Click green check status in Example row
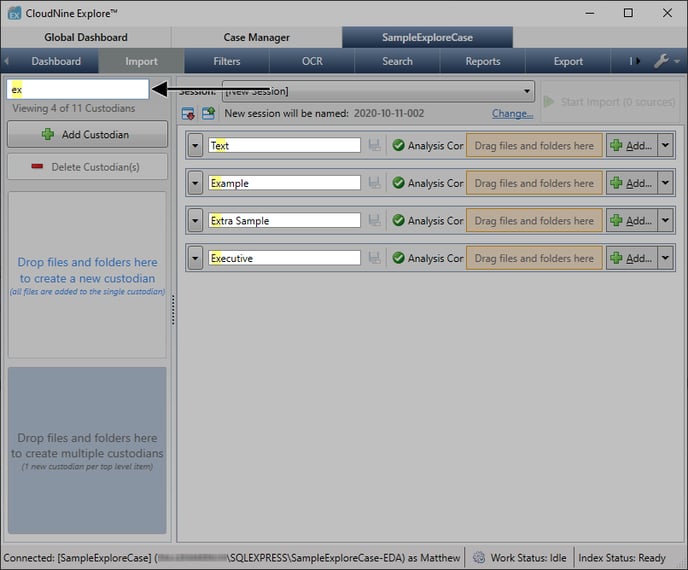The image size is (688, 570). click(398, 183)
